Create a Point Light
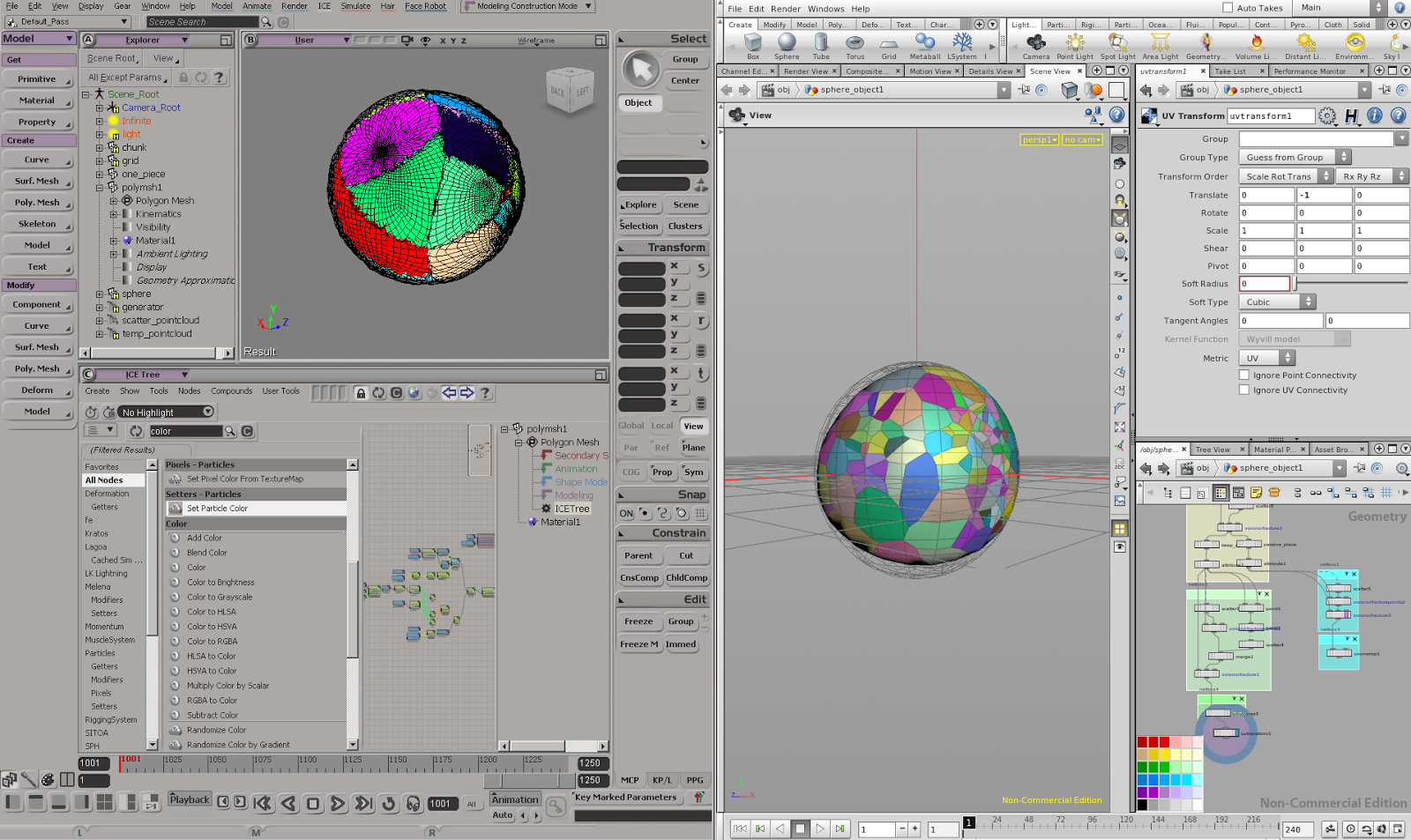Image resolution: width=1411 pixels, height=840 pixels. pyautogui.click(x=1075, y=46)
